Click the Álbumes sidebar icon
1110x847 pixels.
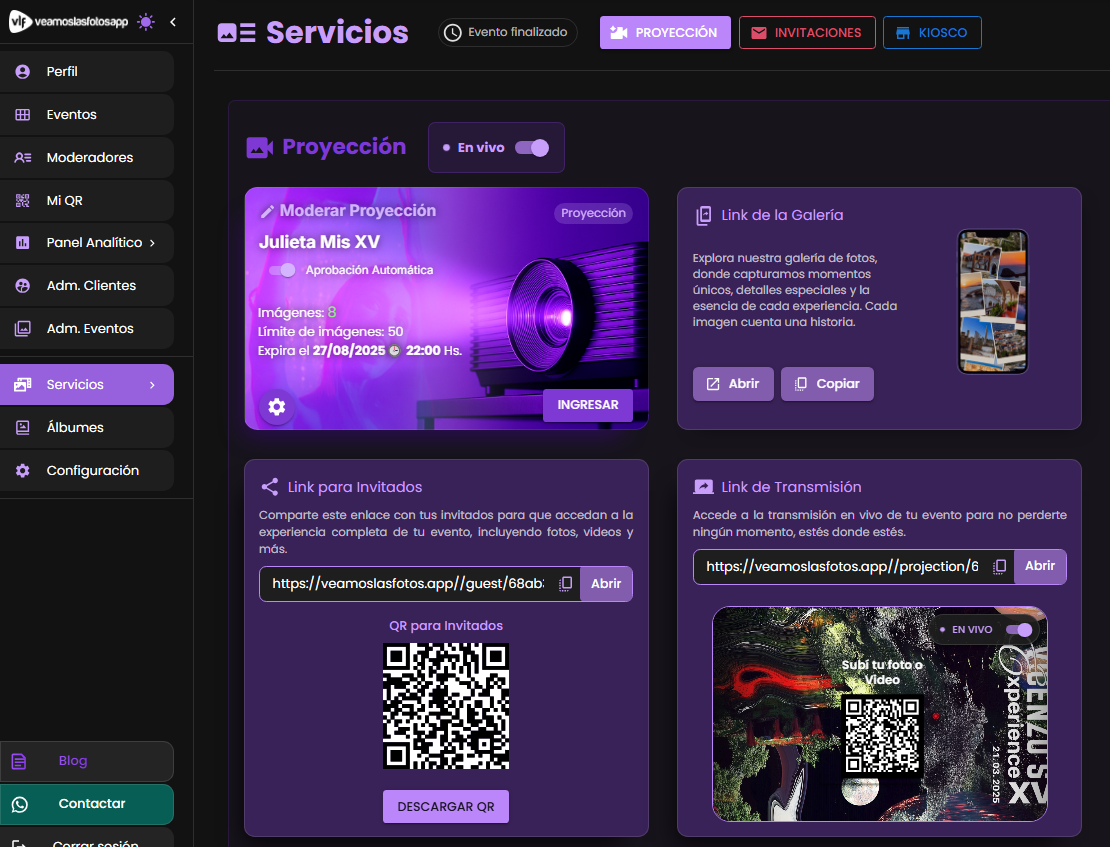23,428
